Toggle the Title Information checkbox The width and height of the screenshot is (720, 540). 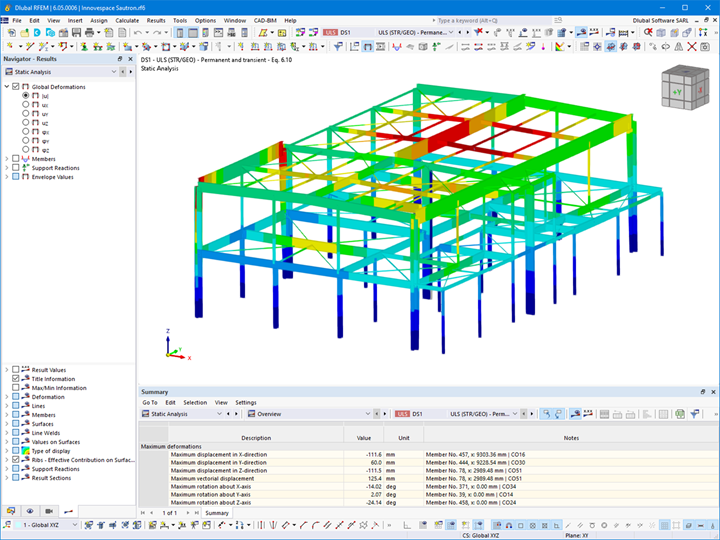[x=16, y=379]
